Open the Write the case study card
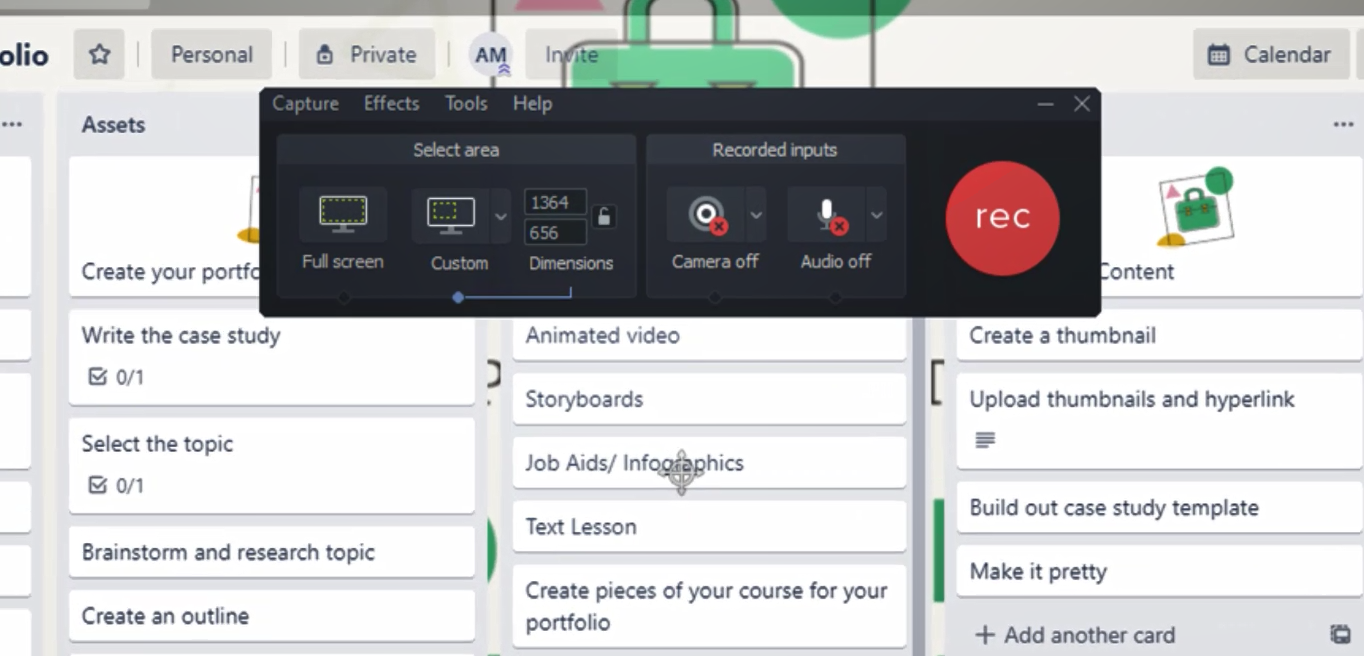The height and width of the screenshot is (656, 1364). 271,356
